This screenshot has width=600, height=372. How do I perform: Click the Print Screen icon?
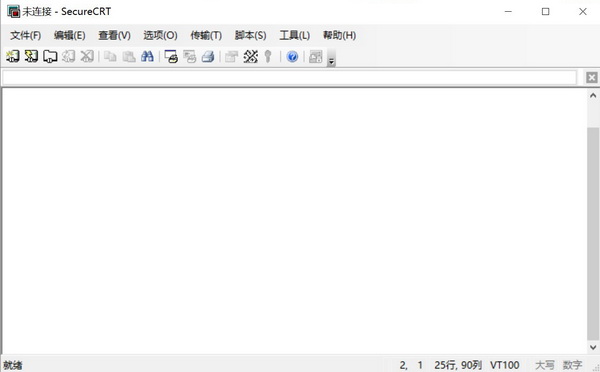point(171,57)
